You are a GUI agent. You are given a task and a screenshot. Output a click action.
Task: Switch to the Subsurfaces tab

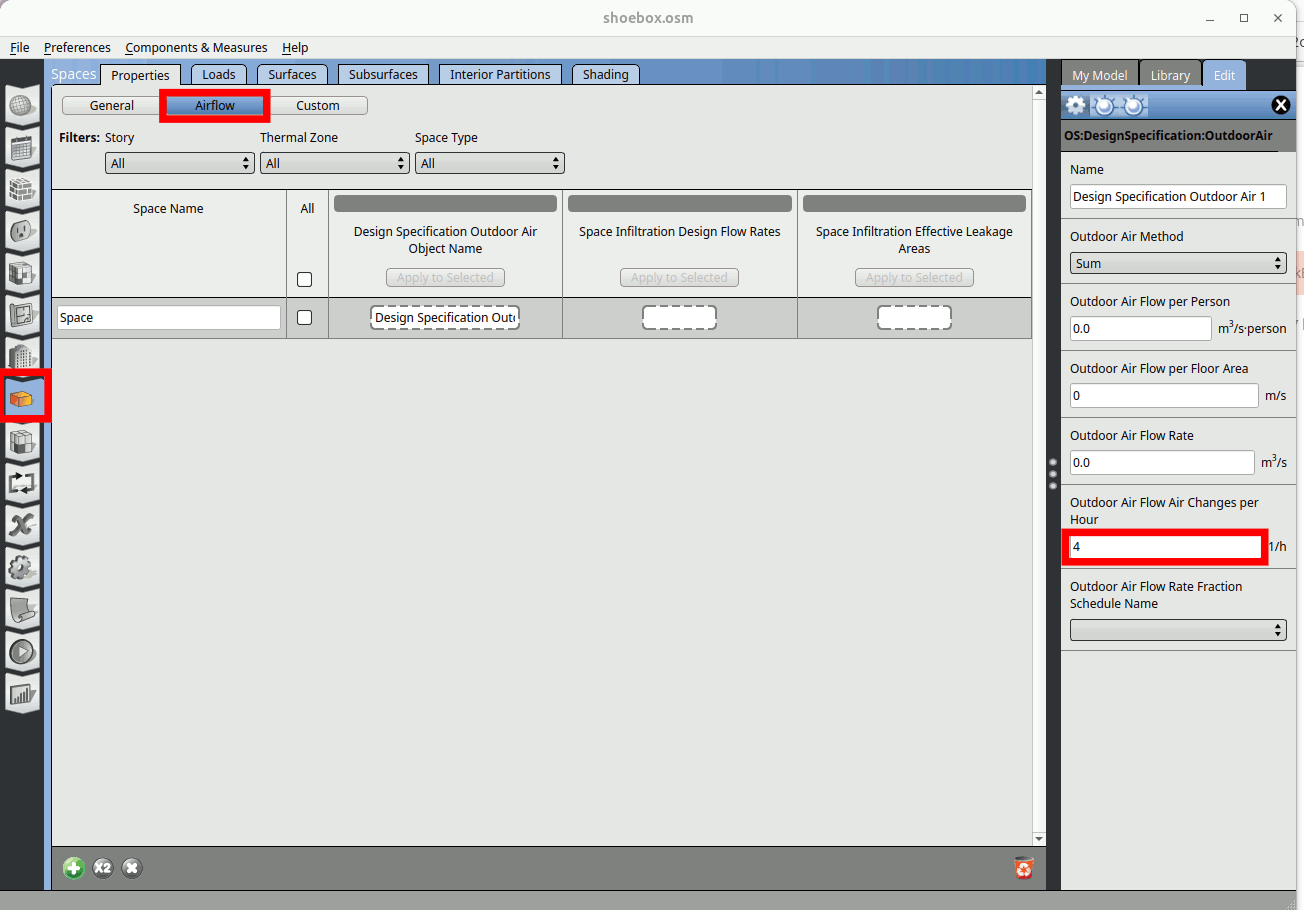click(383, 75)
